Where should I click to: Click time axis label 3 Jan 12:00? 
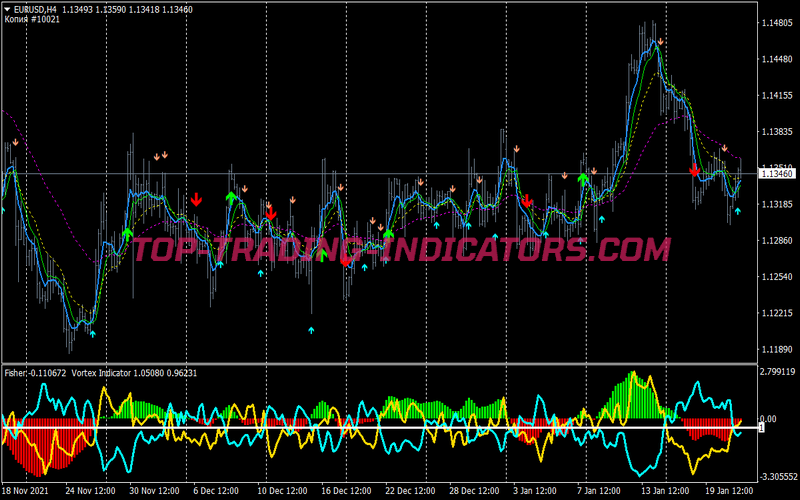click(536, 491)
